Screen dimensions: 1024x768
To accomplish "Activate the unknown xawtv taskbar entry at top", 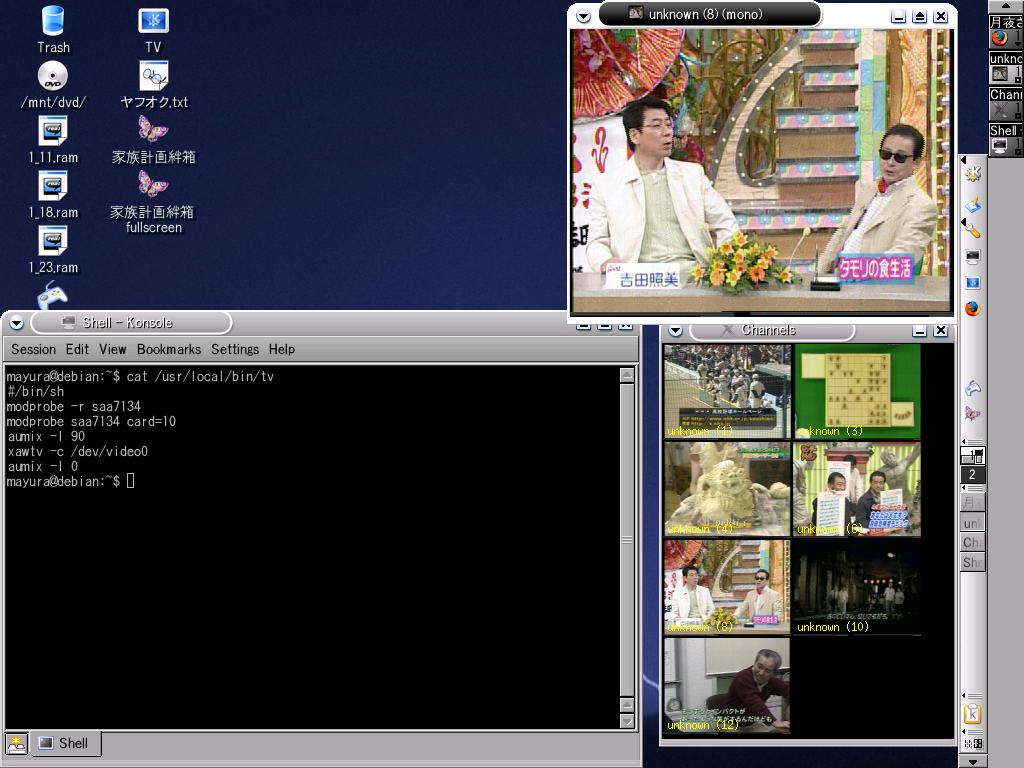I will (1006, 67).
